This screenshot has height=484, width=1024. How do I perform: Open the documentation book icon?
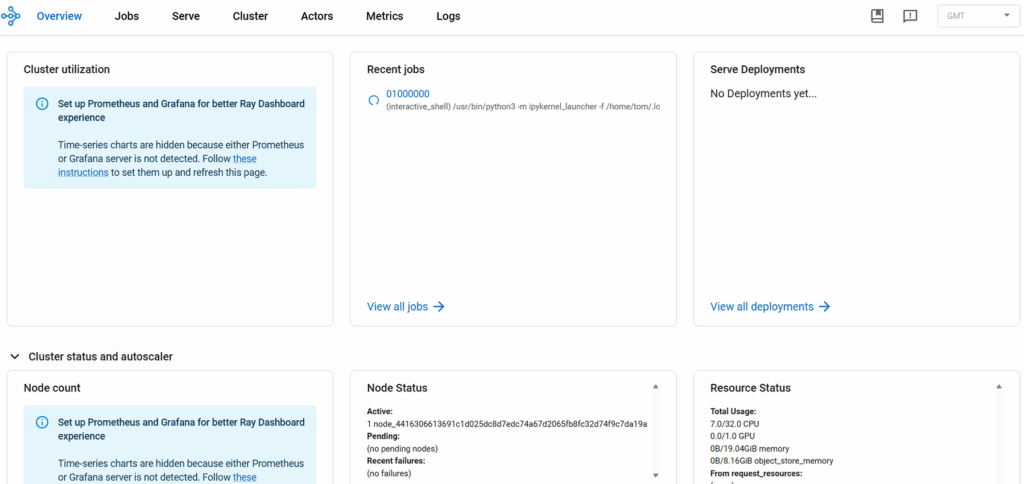(877, 16)
